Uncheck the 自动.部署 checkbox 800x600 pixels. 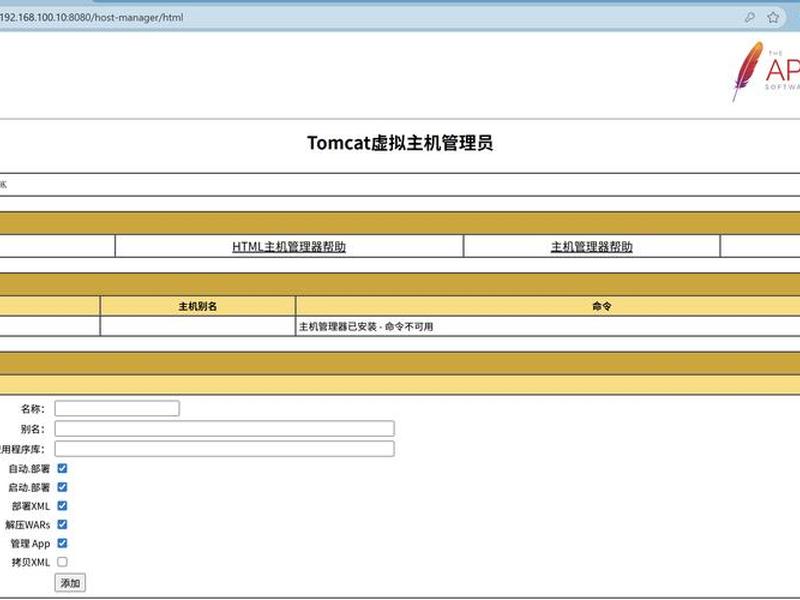coord(62,468)
